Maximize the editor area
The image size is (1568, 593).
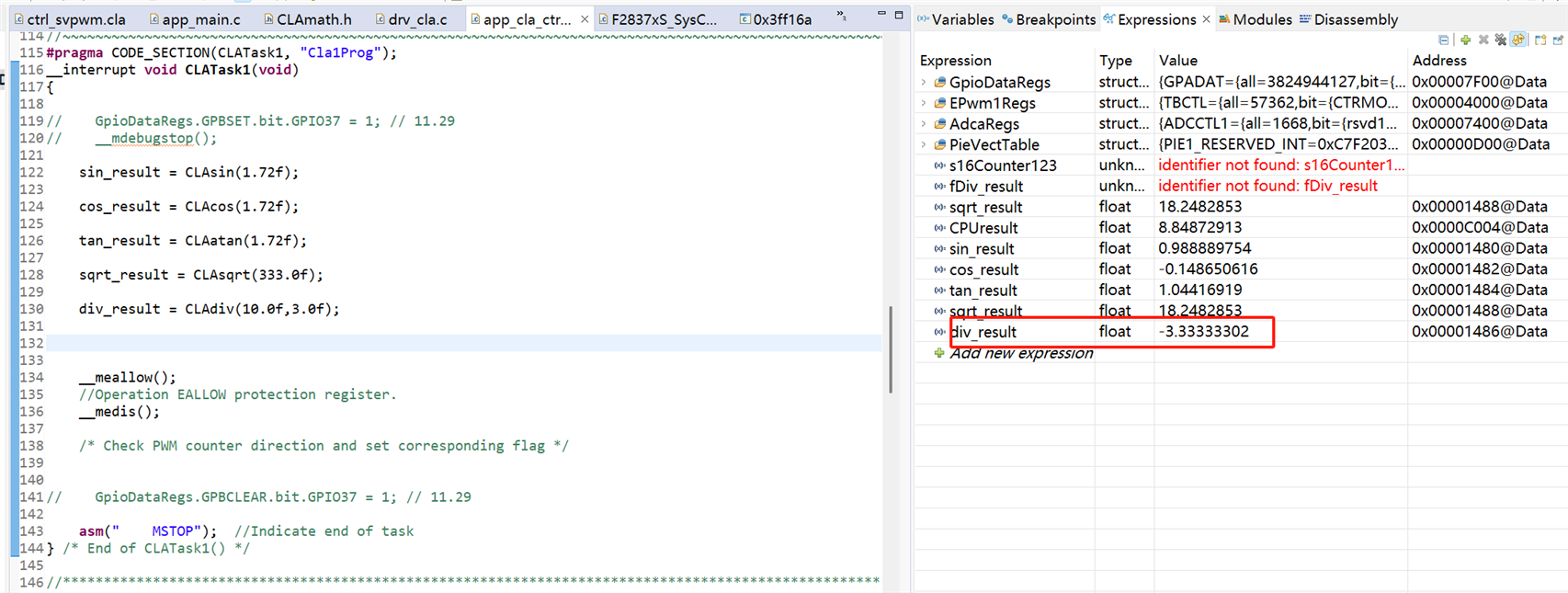click(x=899, y=15)
